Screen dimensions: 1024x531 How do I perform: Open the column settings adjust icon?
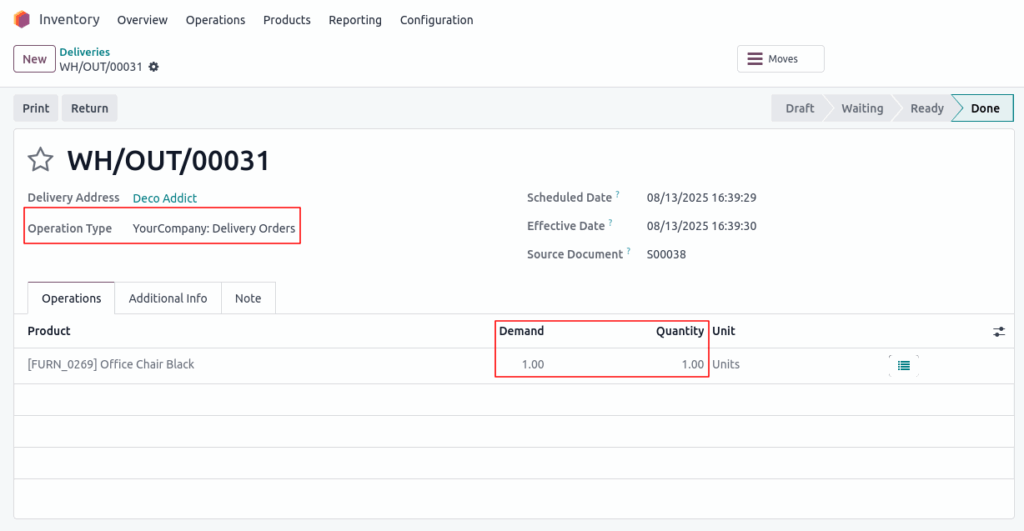999,332
